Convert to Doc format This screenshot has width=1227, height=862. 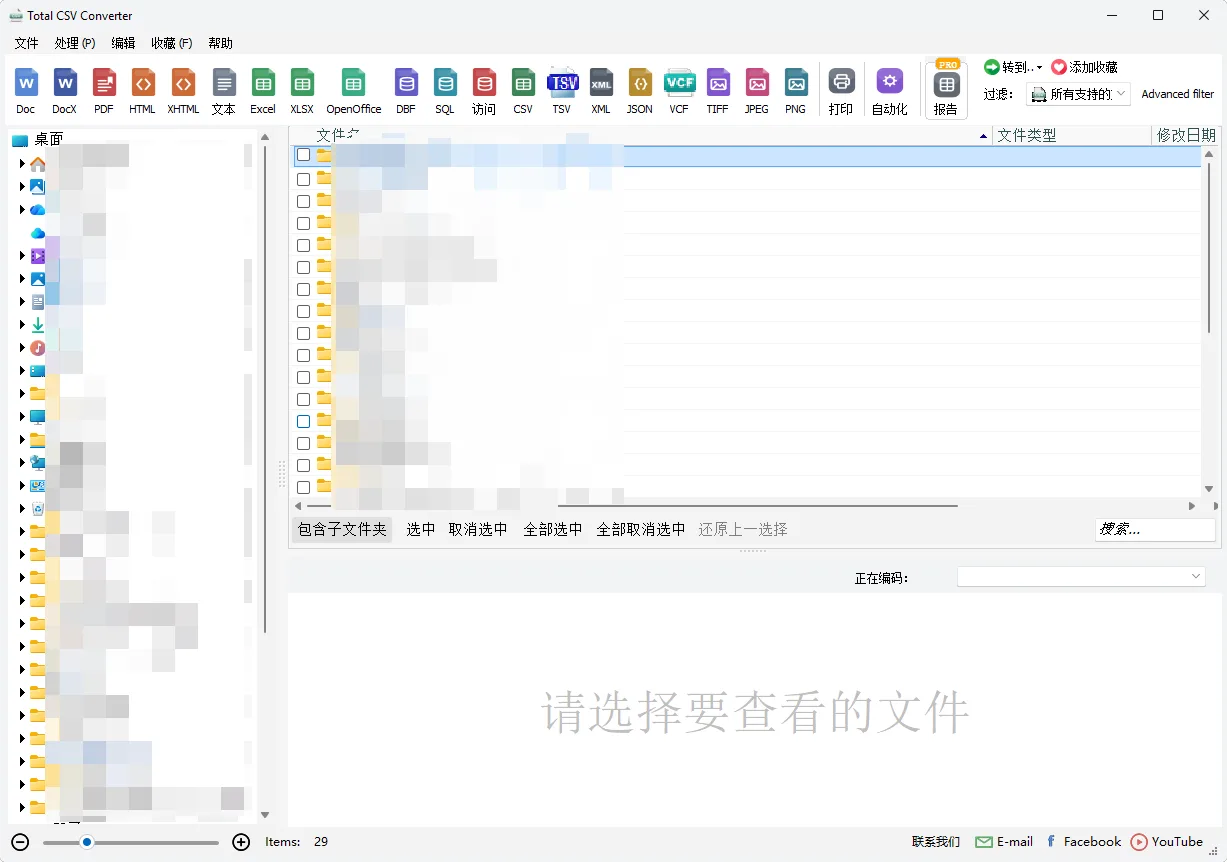tap(26, 91)
